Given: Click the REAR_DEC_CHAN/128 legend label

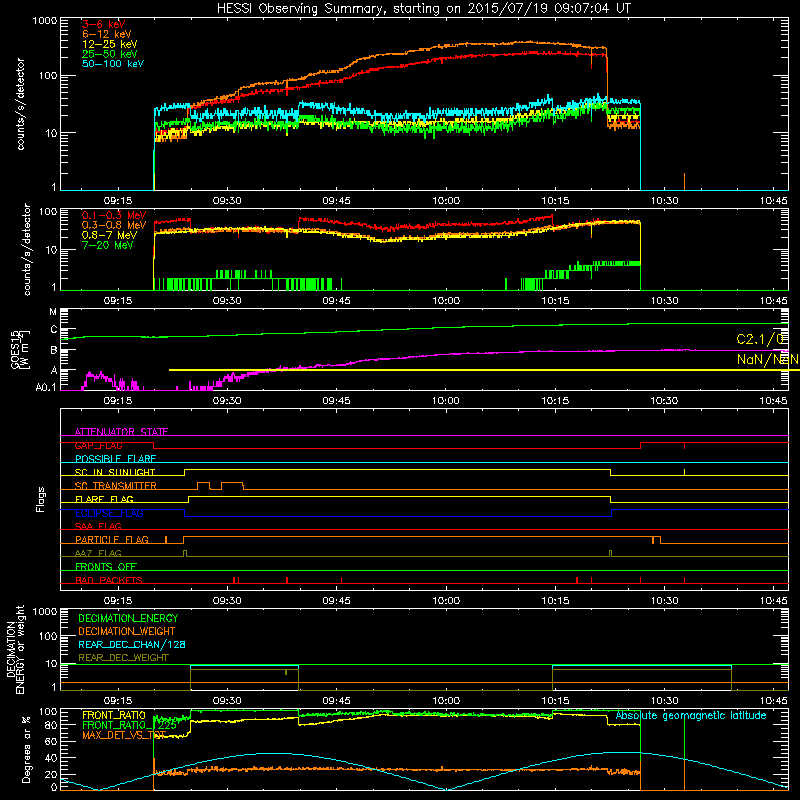Looking at the screenshot, I should click(132, 644).
